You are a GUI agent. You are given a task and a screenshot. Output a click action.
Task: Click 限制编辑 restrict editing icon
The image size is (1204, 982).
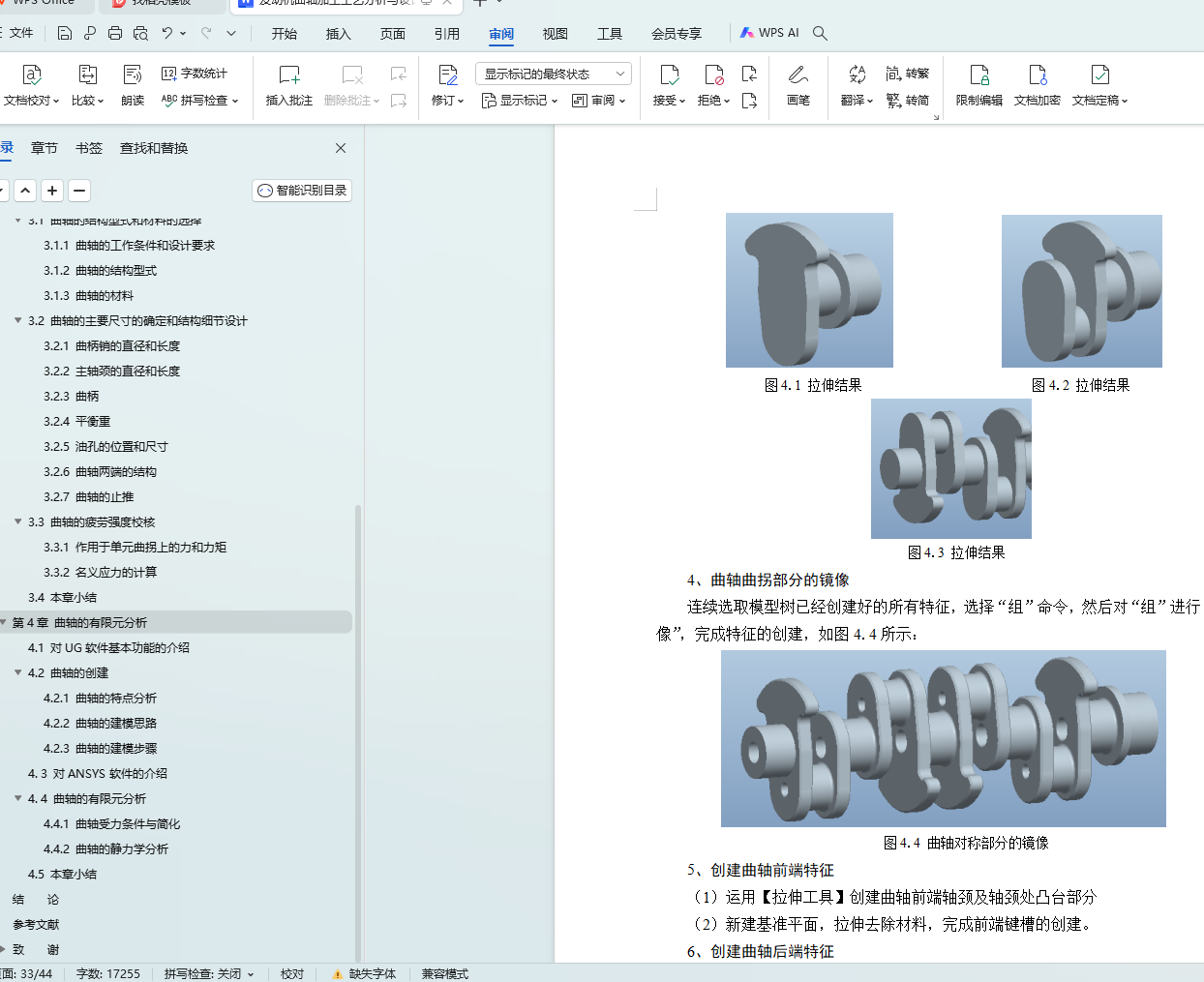point(979,74)
